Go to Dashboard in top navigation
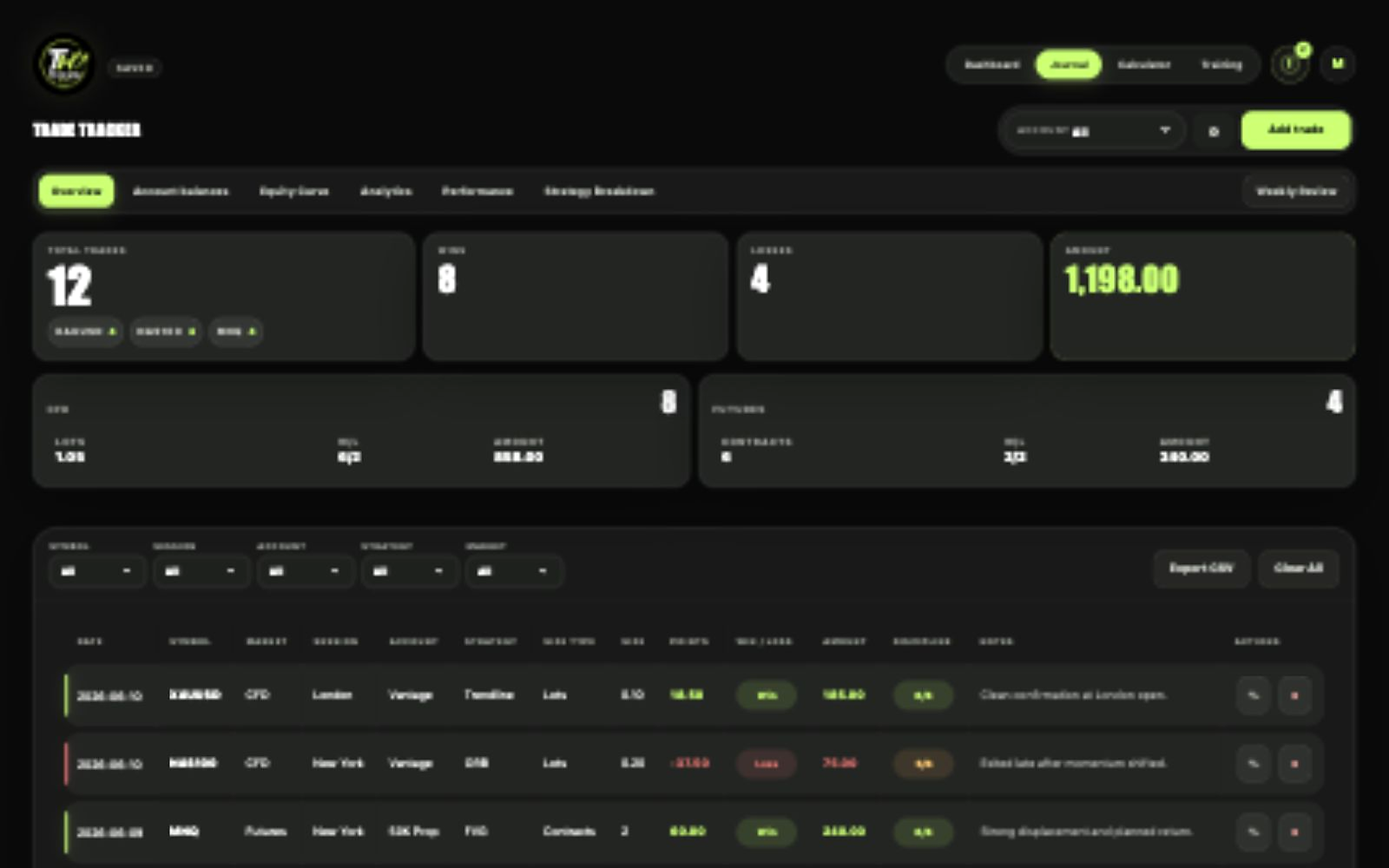 pos(992,64)
